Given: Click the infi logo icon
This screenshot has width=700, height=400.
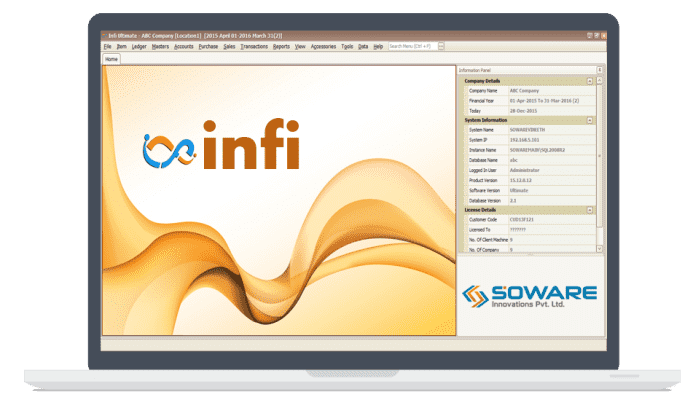Looking at the screenshot, I should [x=164, y=148].
